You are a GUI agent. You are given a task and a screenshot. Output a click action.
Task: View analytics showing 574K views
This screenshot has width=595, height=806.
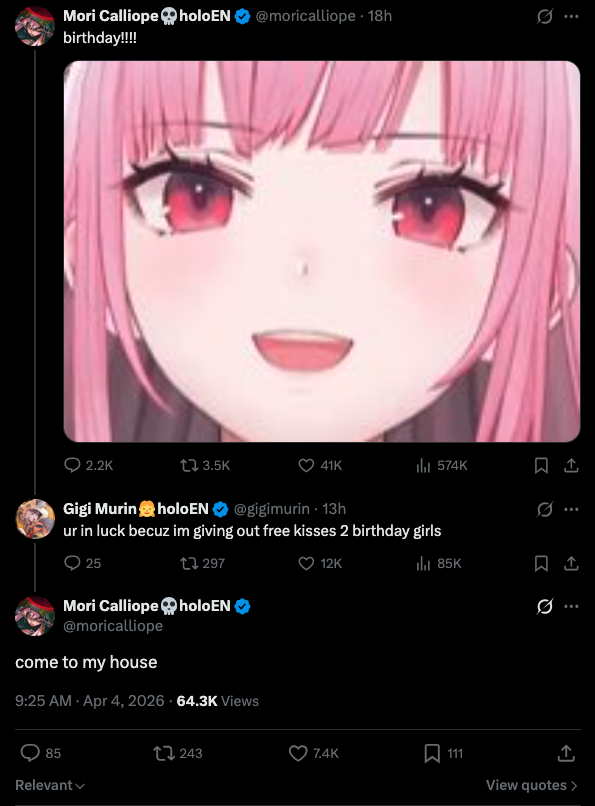(442, 465)
